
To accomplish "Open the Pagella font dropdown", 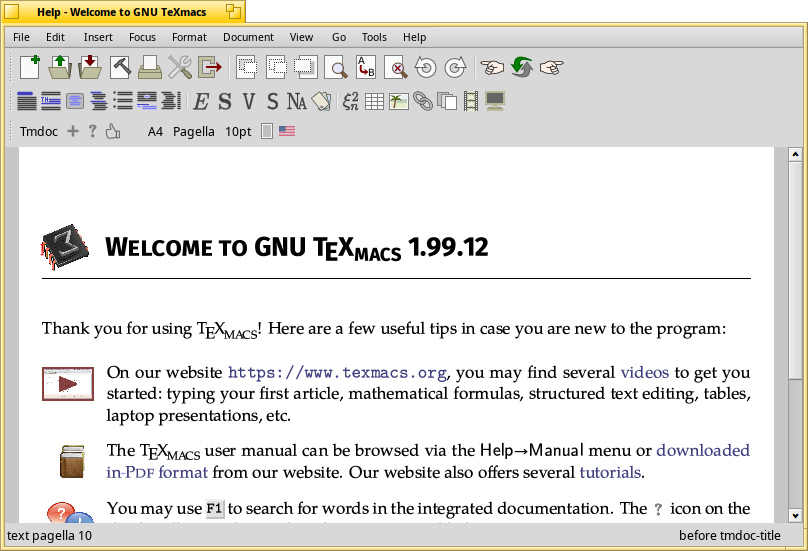I will (194, 132).
